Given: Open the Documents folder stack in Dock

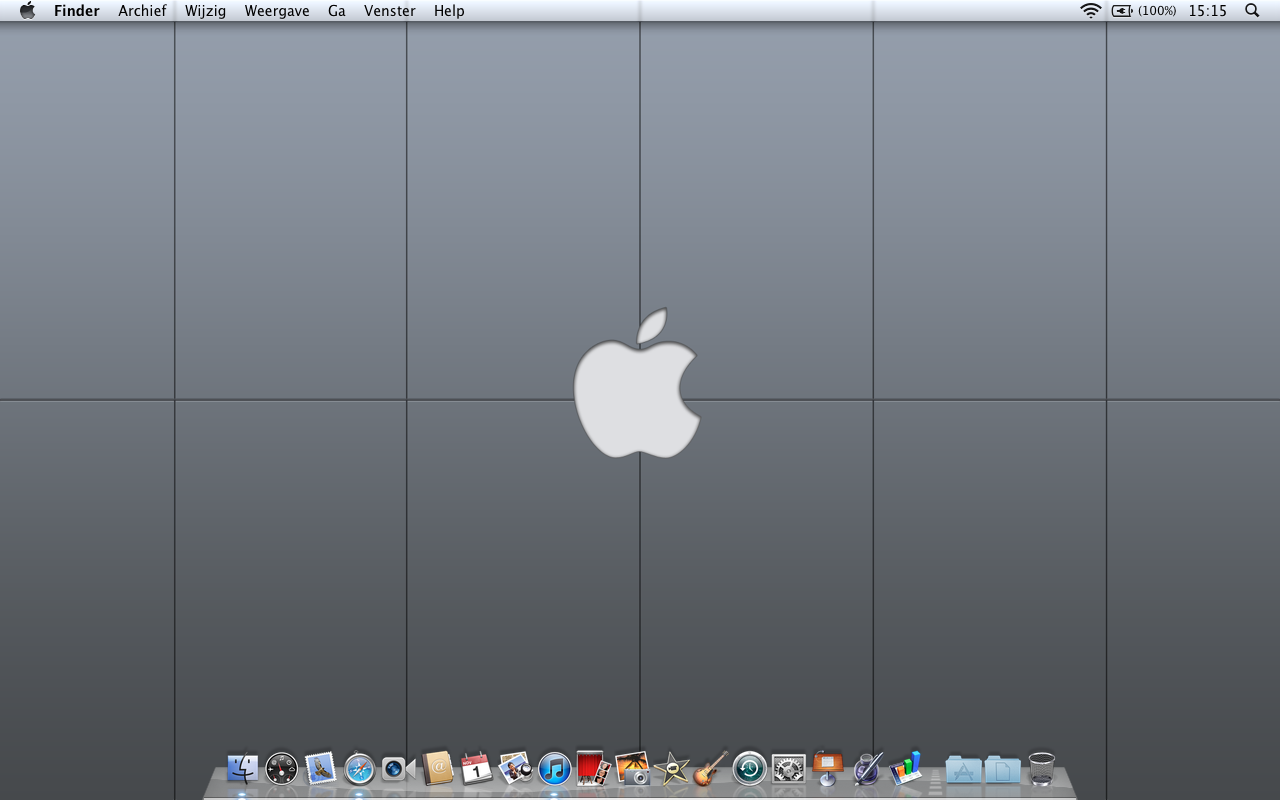Looking at the screenshot, I should pos(1002,768).
